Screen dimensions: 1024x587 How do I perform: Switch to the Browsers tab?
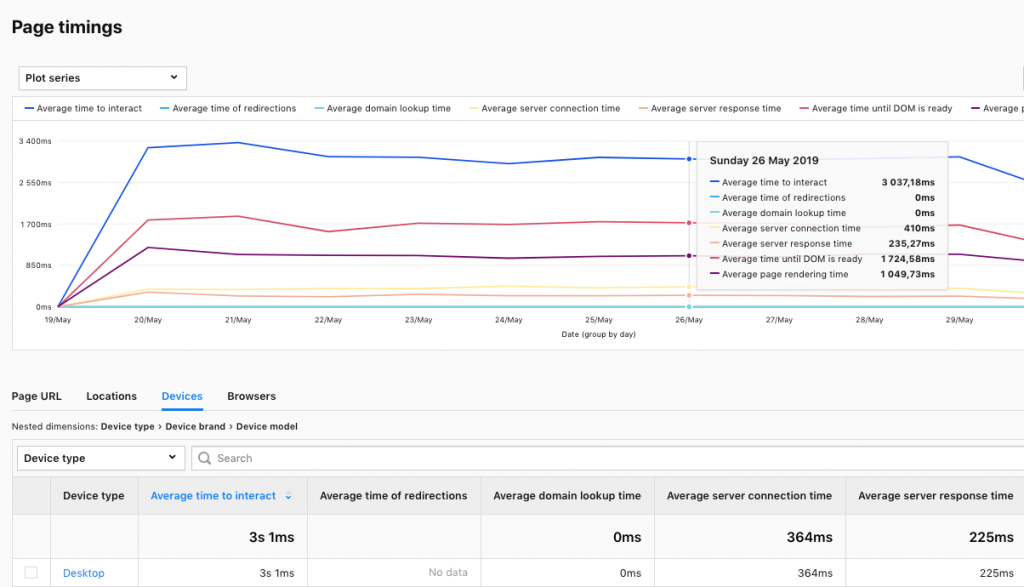[x=251, y=396]
